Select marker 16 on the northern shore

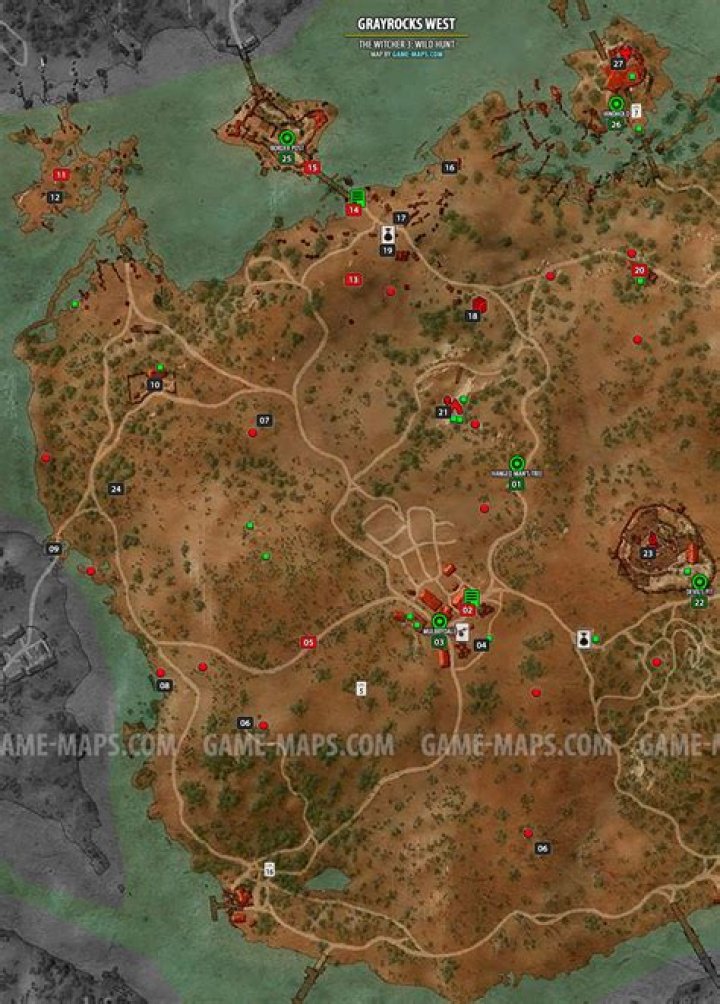[450, 167]
